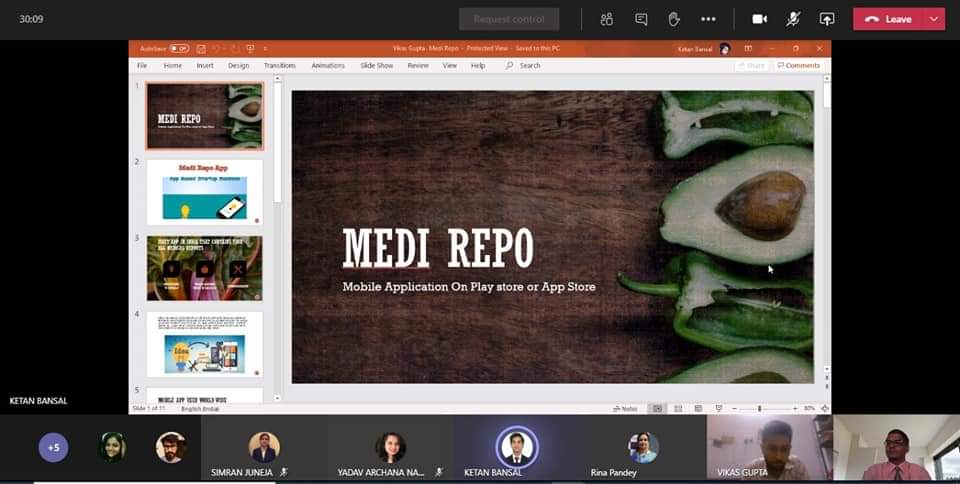This screenshot has width=960, height=484.
Task: Select slide 1 MEDI REPO thumbnail
Action: click(x=205, y=116)
